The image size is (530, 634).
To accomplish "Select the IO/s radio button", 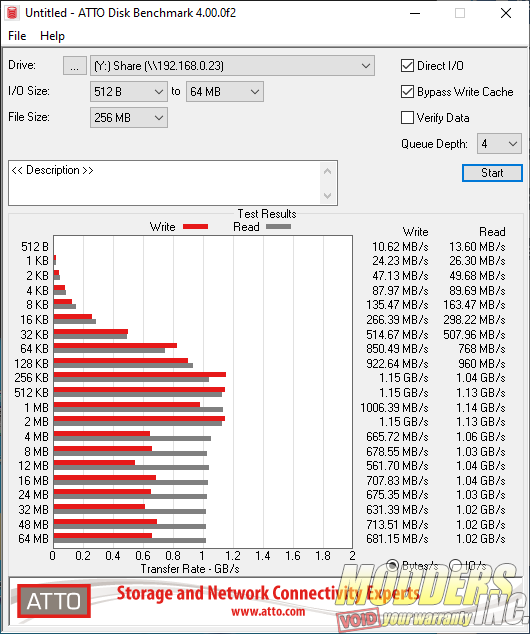I will coord(456,565).
